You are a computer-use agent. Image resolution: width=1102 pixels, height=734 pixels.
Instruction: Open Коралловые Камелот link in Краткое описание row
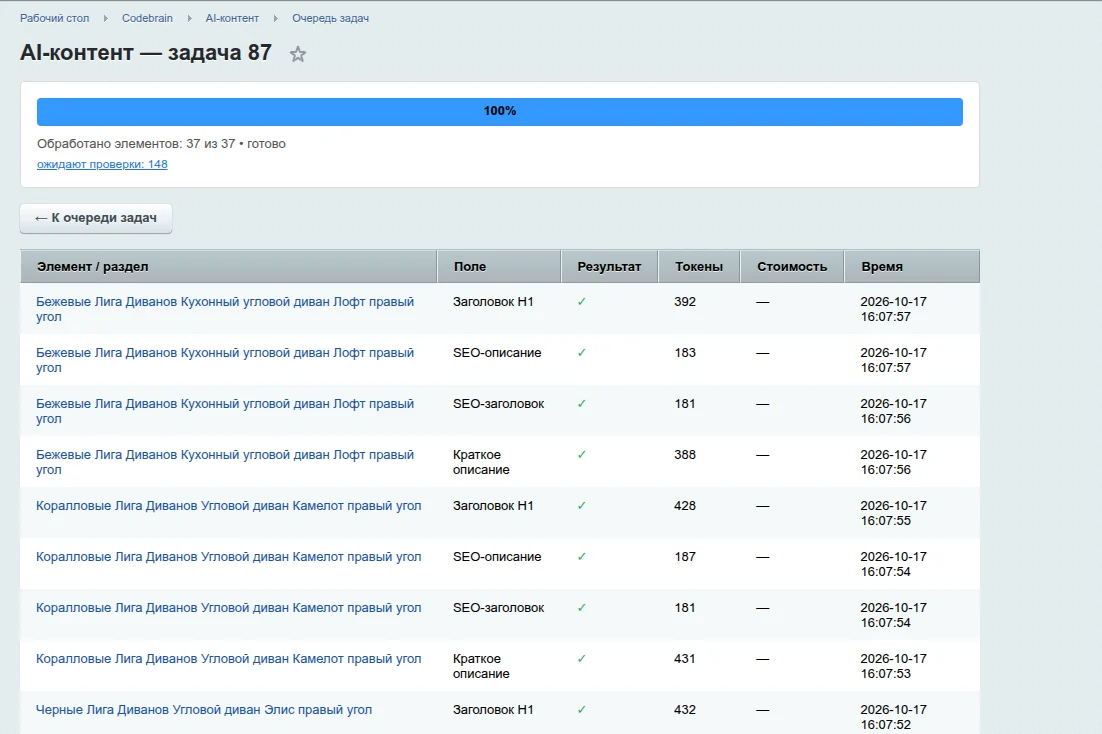pyautogui.click(x=228, y=659)
